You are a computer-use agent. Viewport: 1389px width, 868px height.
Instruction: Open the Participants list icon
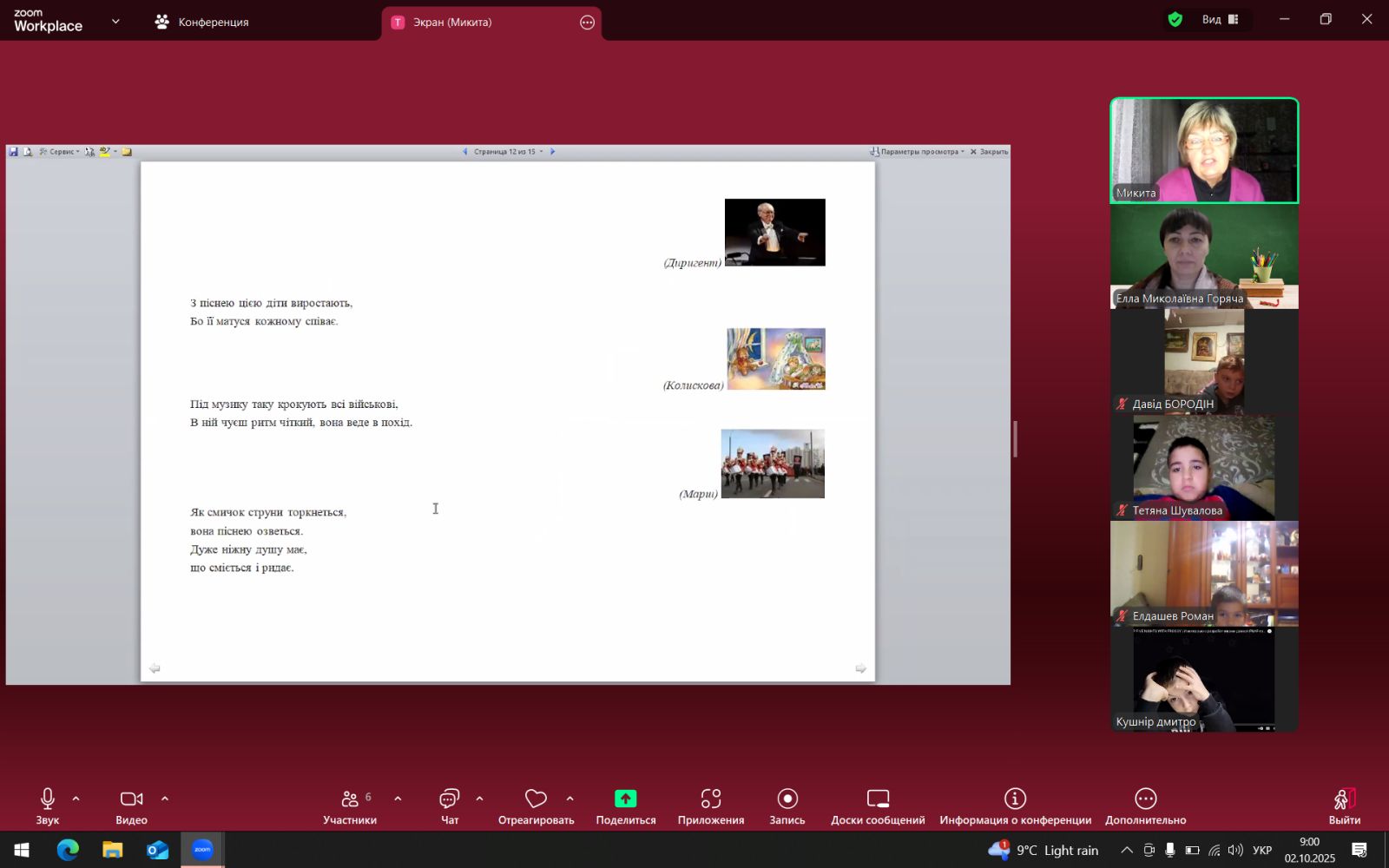pos(350,799)
